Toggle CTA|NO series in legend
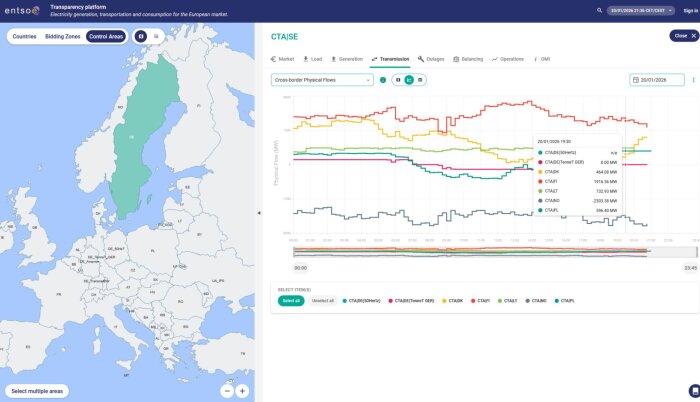 tap(536, 301)
